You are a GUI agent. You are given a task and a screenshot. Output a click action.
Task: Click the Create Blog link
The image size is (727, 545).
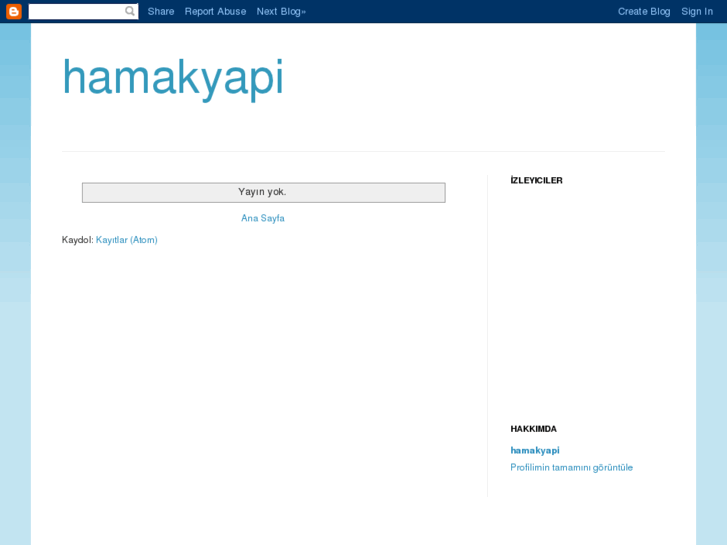[644, 11]
